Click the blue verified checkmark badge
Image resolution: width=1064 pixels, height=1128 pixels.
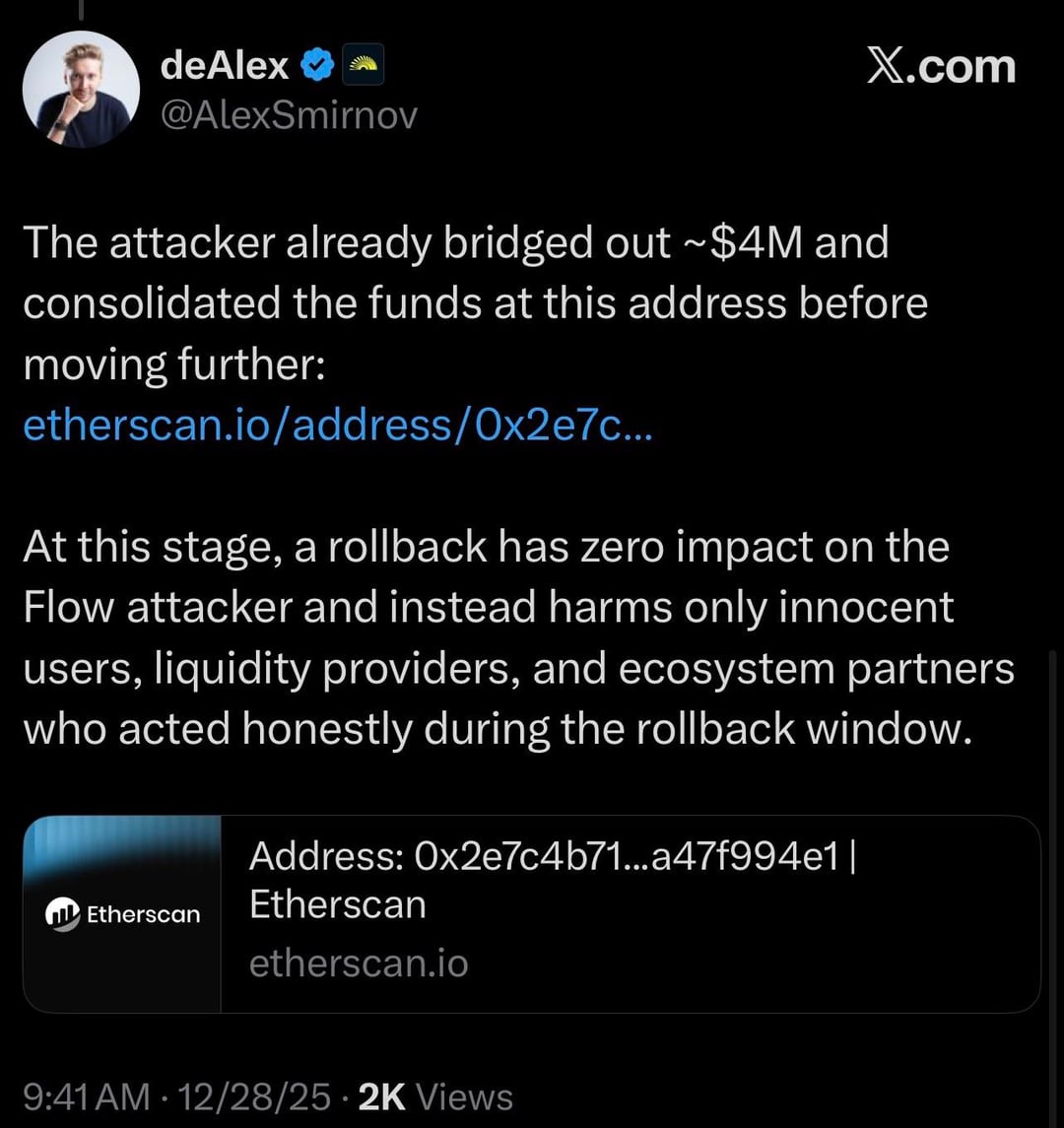pos(315,66)
